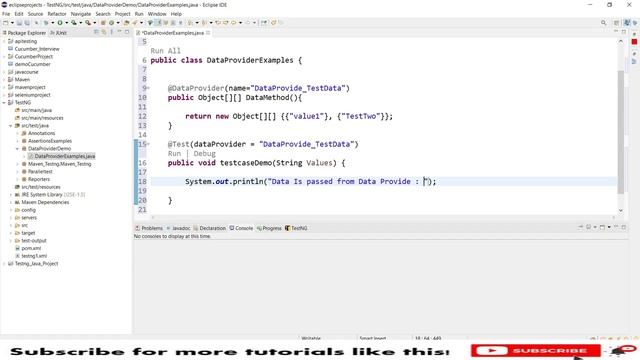
Task: Expand the Annotations package
Action: click(17, 133)
